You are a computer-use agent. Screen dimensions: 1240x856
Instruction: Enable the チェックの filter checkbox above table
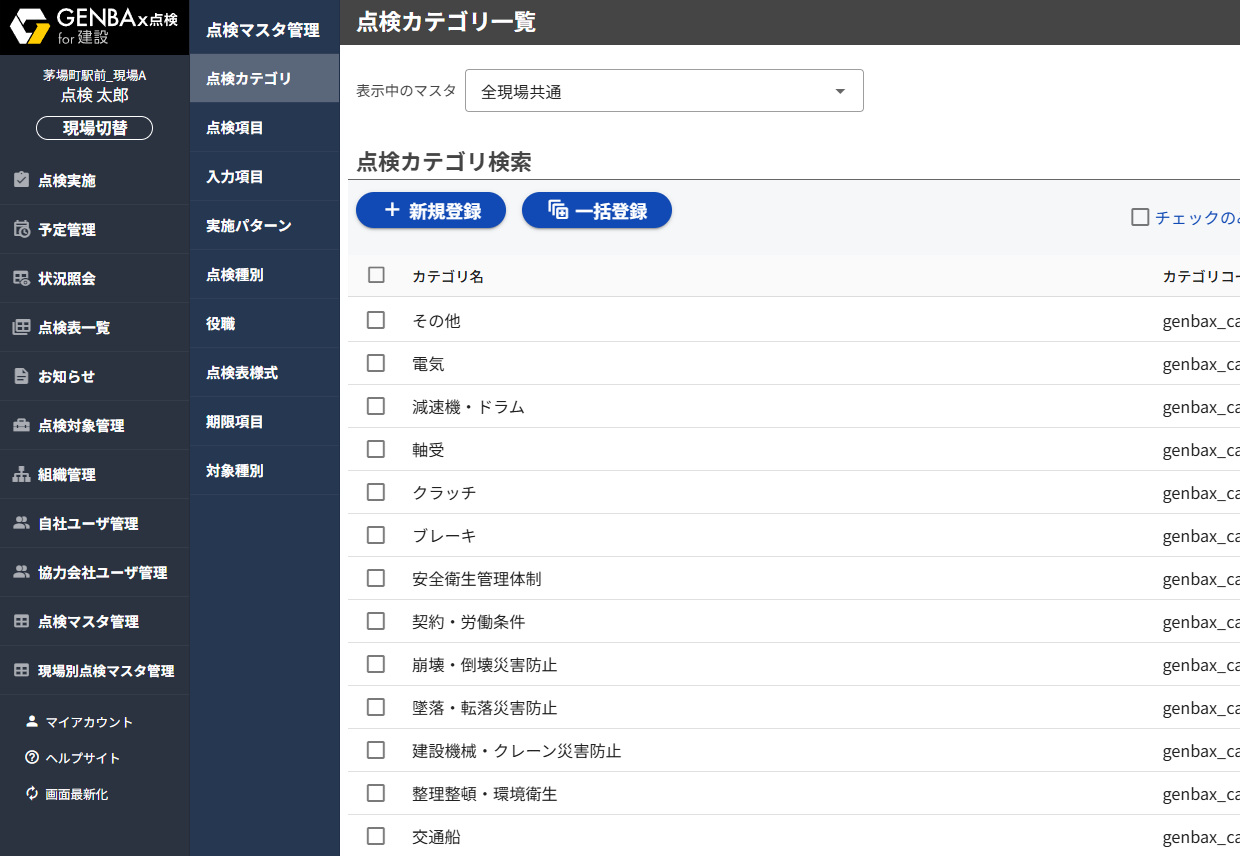click(x=1140, y=217)
